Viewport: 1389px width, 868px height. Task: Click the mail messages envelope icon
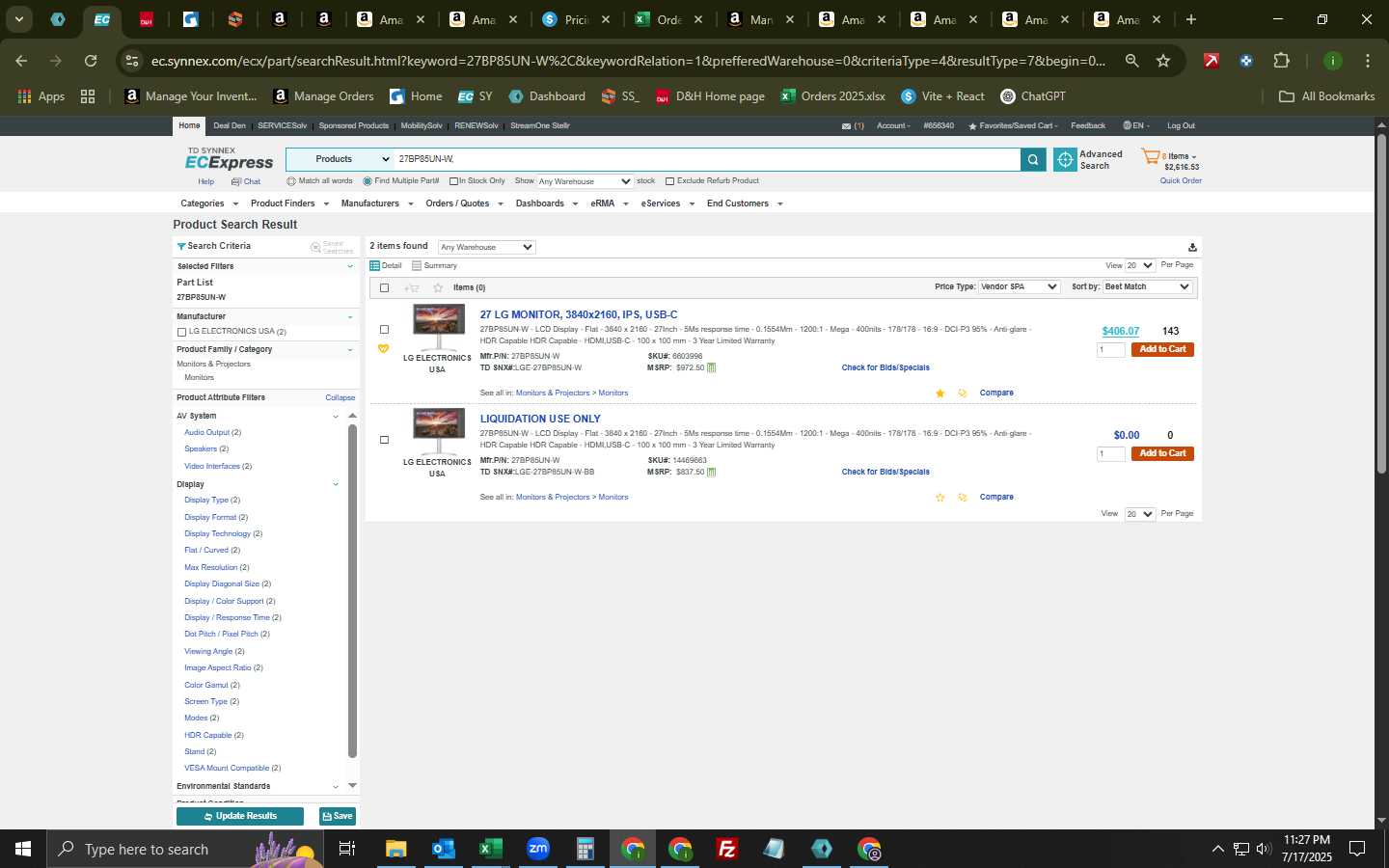click(846, 126)
